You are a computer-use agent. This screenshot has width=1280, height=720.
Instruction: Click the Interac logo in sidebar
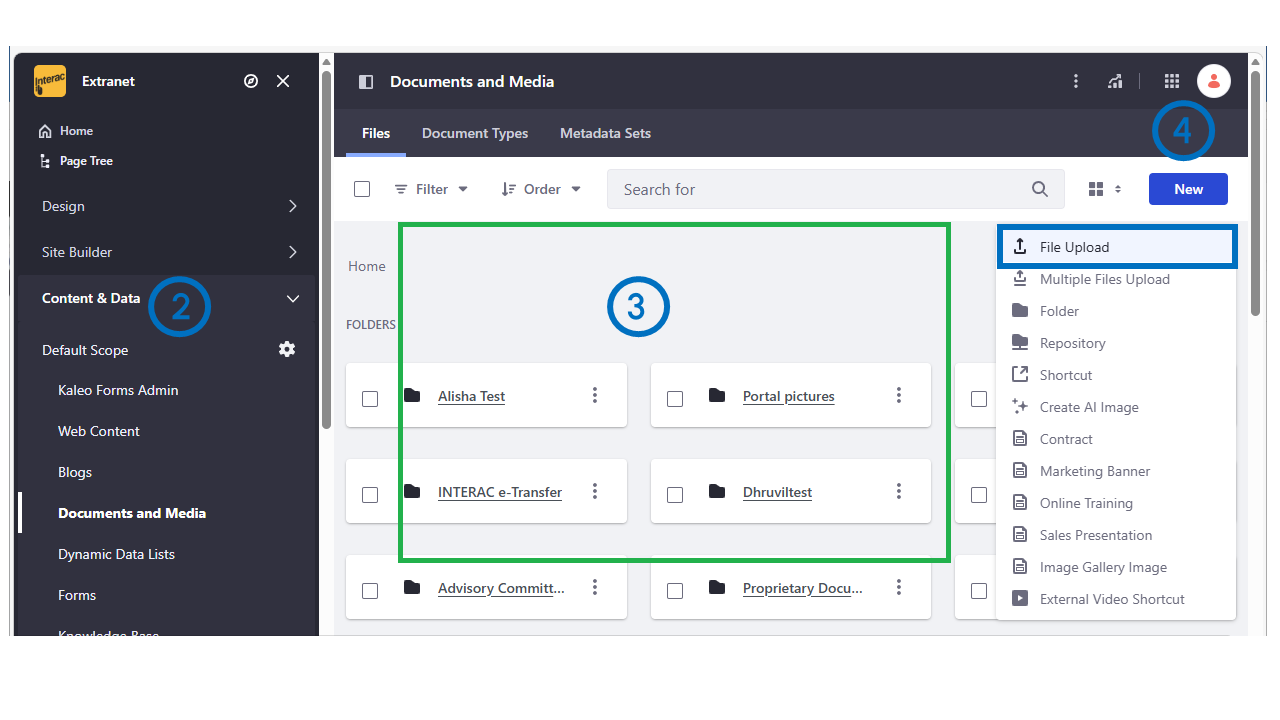point(50,81)
